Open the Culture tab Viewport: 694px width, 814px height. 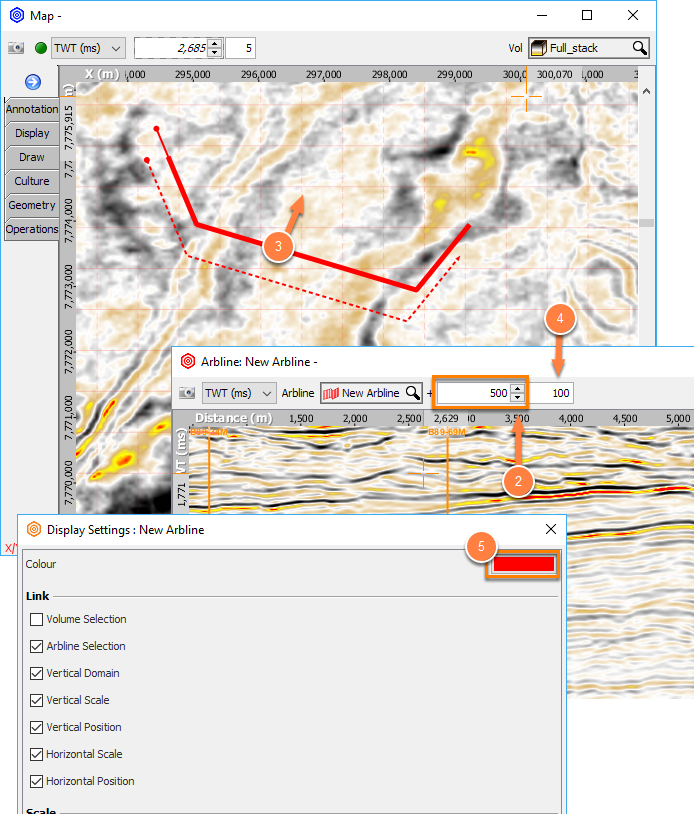(32, 181)
